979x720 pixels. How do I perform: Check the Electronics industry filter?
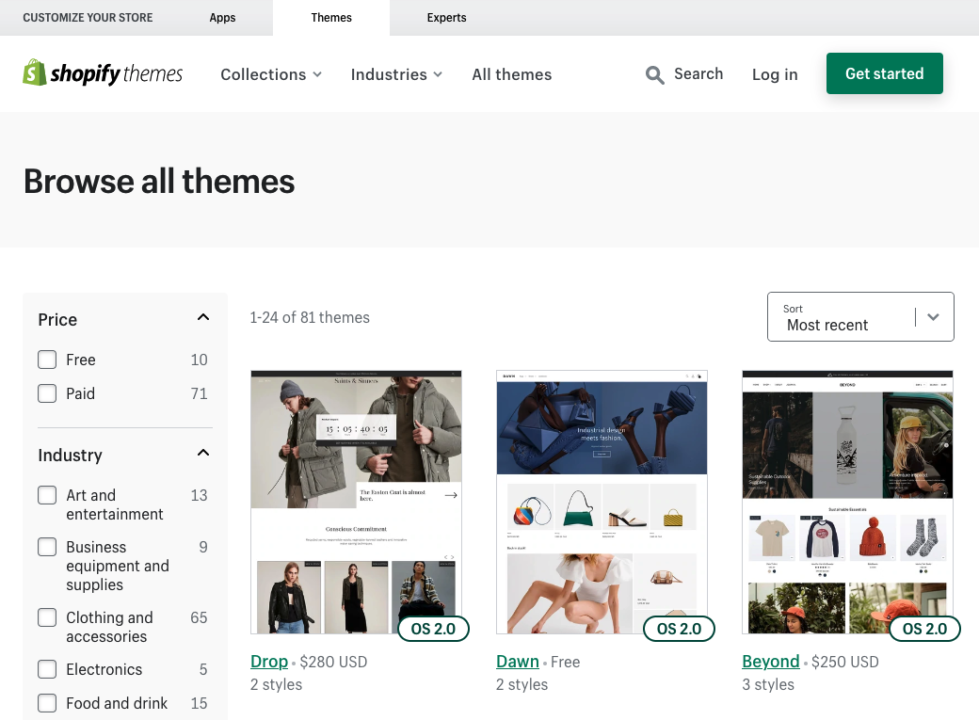coord(45,669)
